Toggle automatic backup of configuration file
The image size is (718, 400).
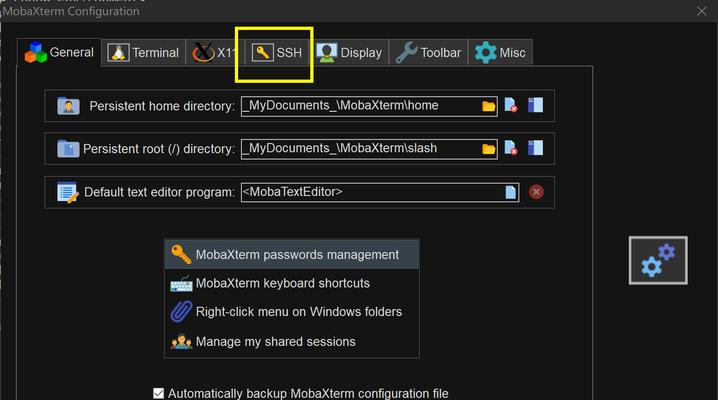click(x=158, y=394)
